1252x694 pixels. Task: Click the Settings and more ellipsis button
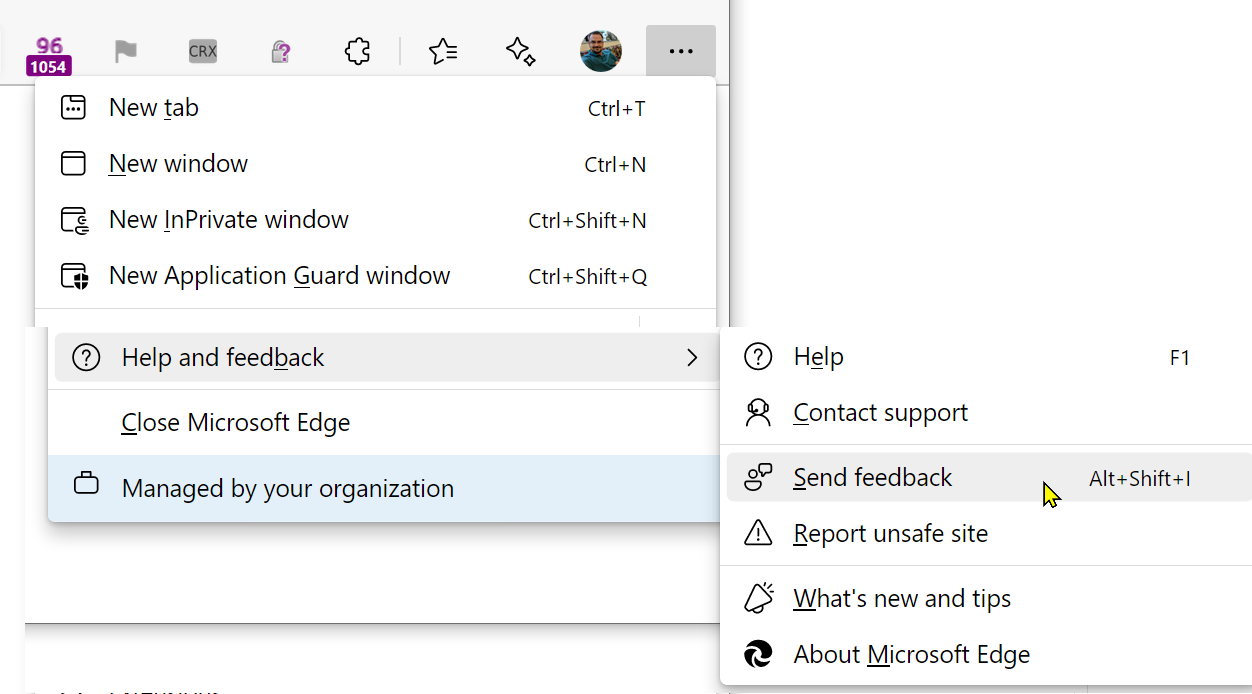click(680, 51)
